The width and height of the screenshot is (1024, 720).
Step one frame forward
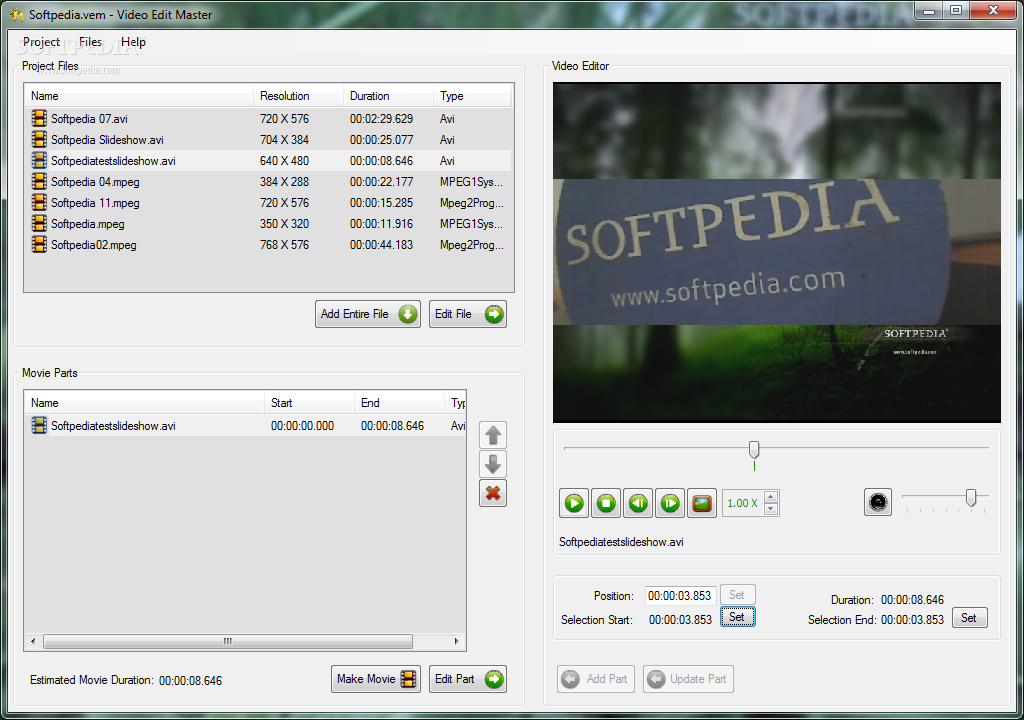[670, 503]
